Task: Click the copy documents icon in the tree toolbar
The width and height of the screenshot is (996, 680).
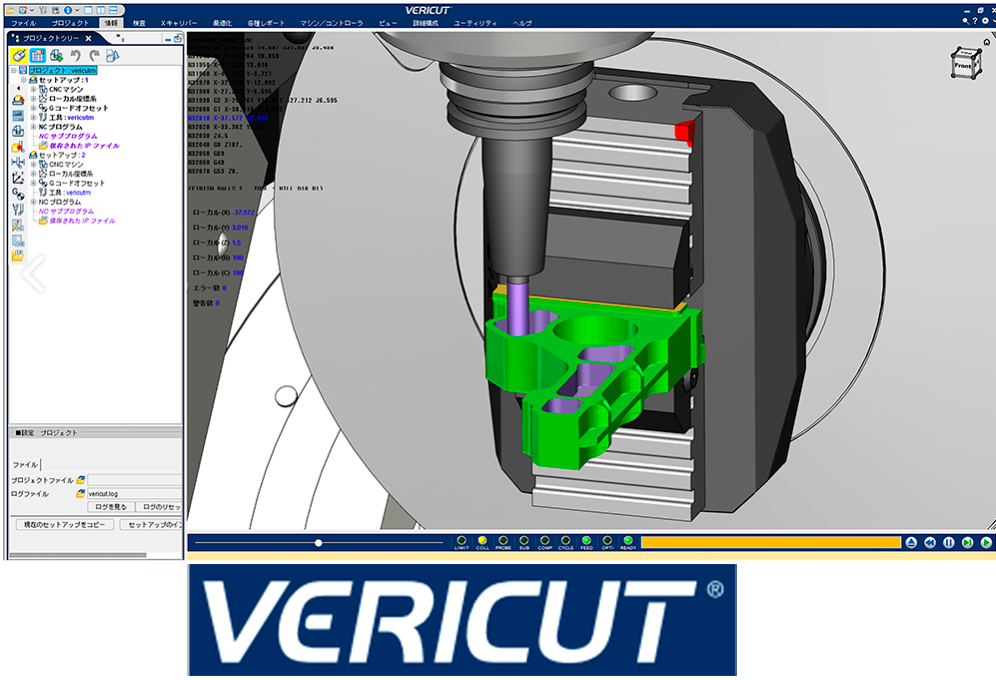Action: pos(112,56)
